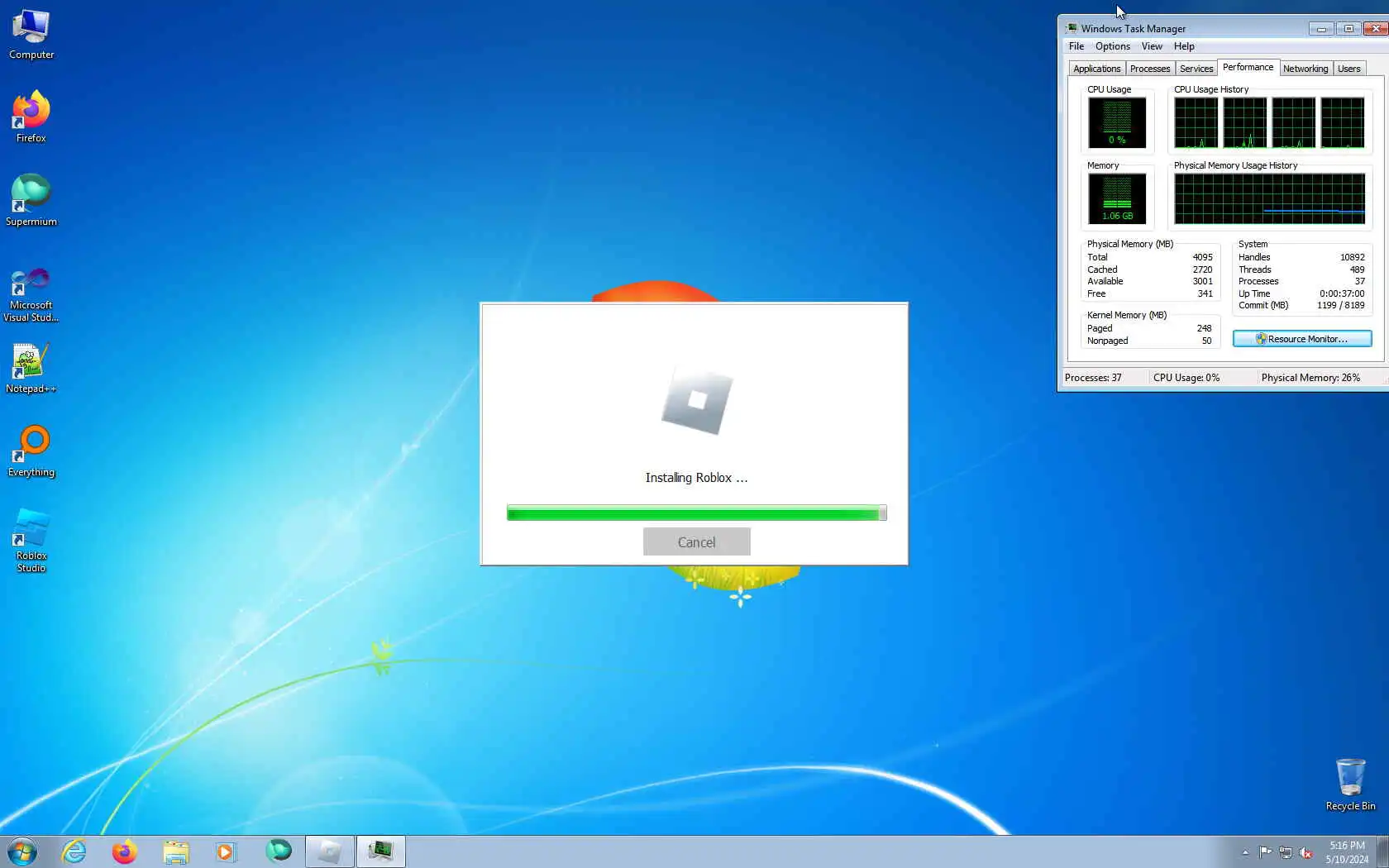
Task: Switch to the Processes tab
Action: 1150,69
